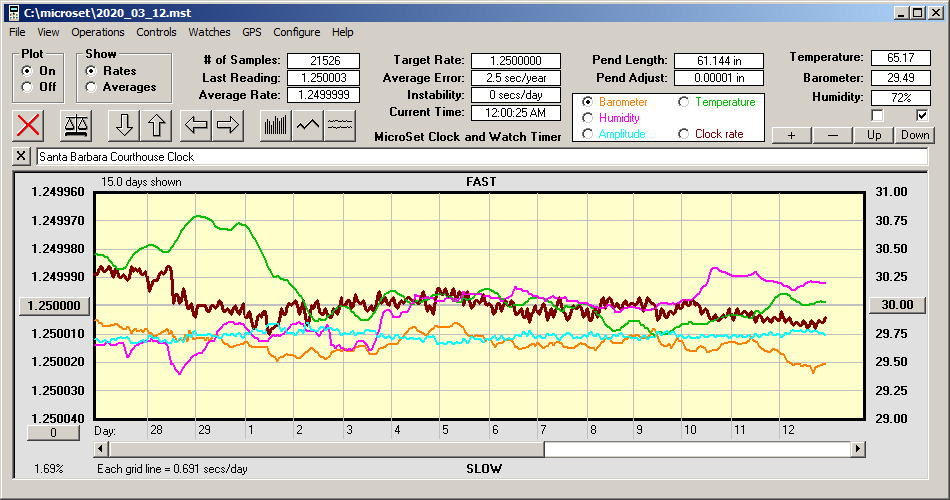
Task: Click the Up button
Action: (x=874, y=135)
